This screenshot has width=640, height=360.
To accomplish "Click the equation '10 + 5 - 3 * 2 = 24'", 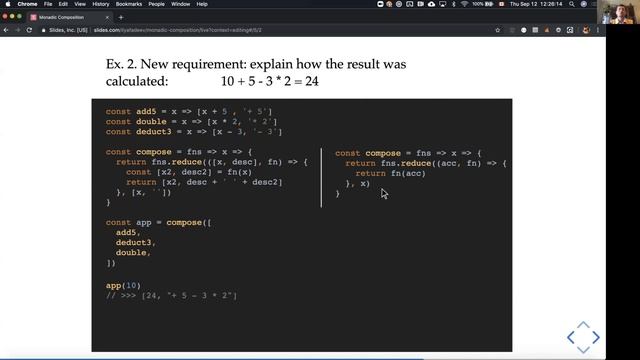I will pyautogui.click(x=270, y=81).
